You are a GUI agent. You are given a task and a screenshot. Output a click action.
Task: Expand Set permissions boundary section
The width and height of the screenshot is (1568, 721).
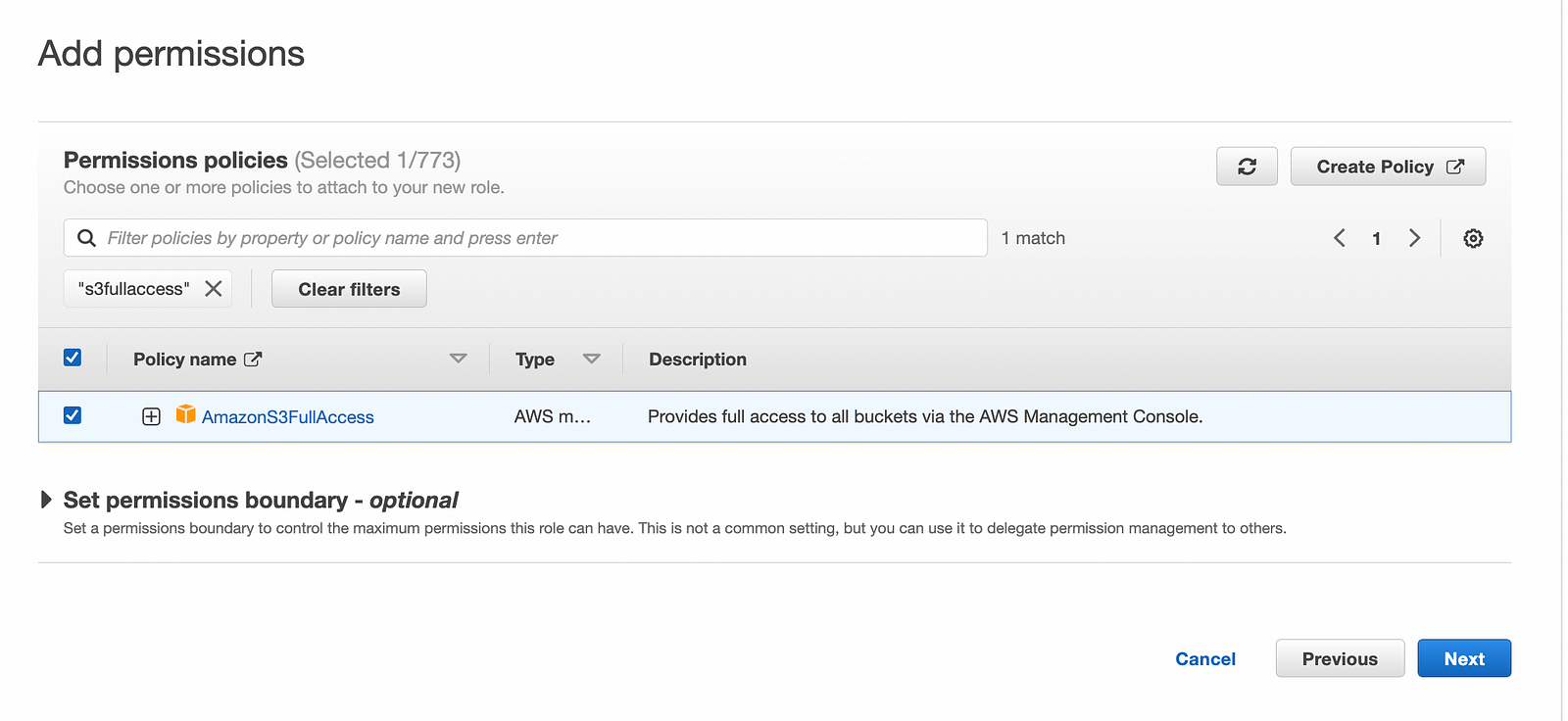[46, 500]
